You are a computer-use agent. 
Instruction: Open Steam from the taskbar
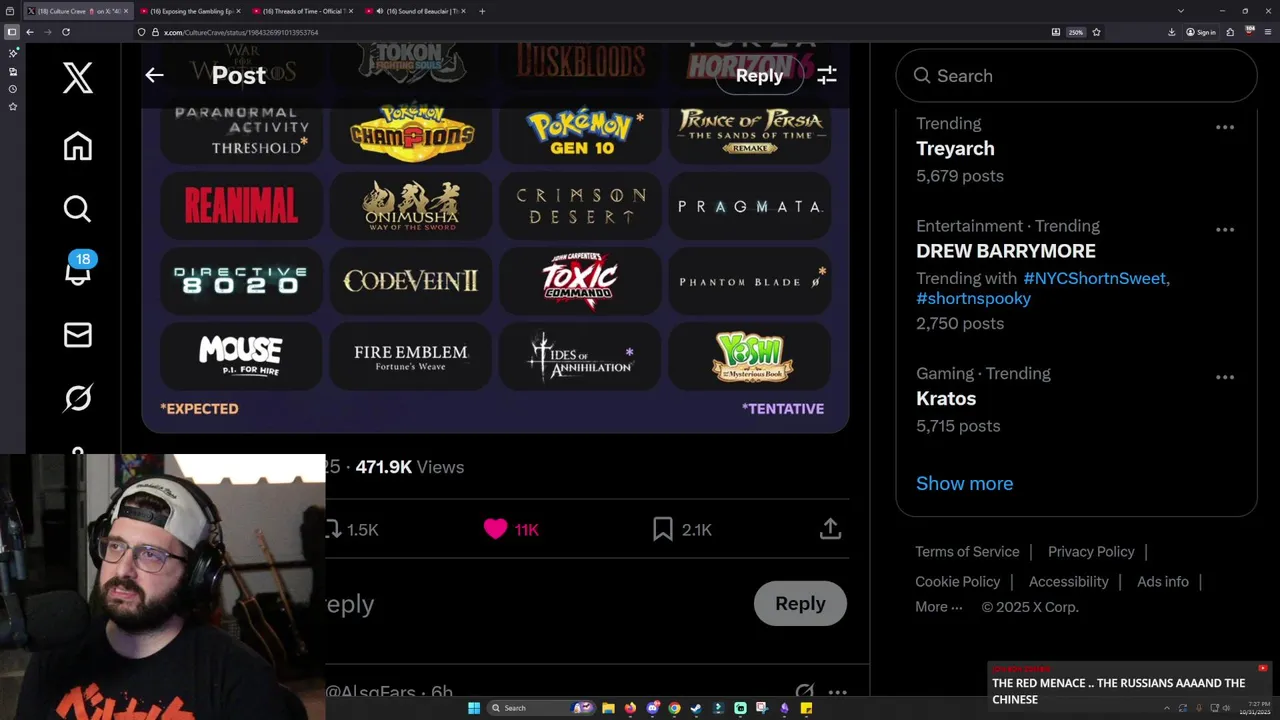tap(696, 708)
